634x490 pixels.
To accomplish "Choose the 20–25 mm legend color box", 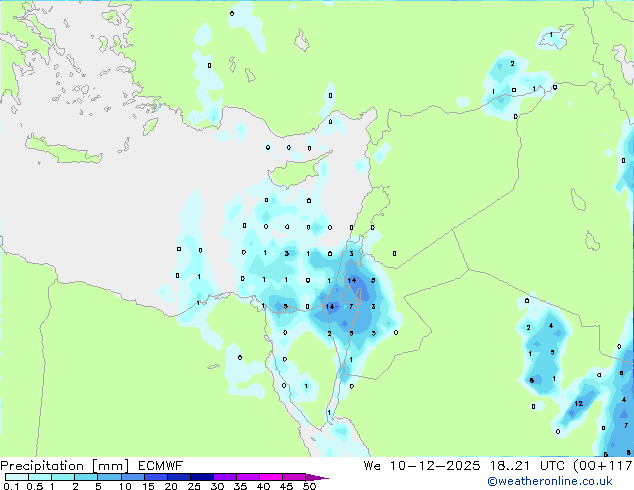I will [x=178, y=477].
